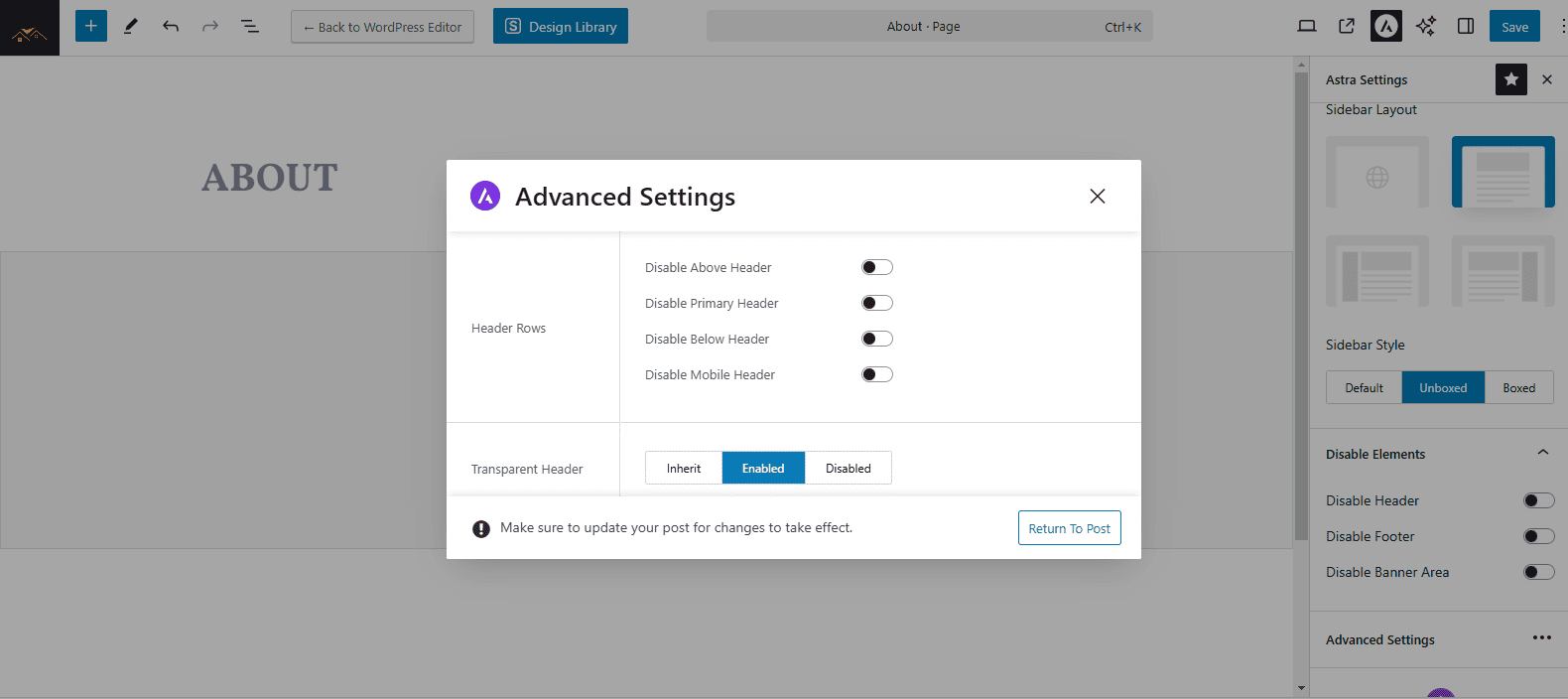This screenshot has height=699, width=1568.
Task: Click the sparkle AI assistant icon
Action: [x=1426, y=27]
